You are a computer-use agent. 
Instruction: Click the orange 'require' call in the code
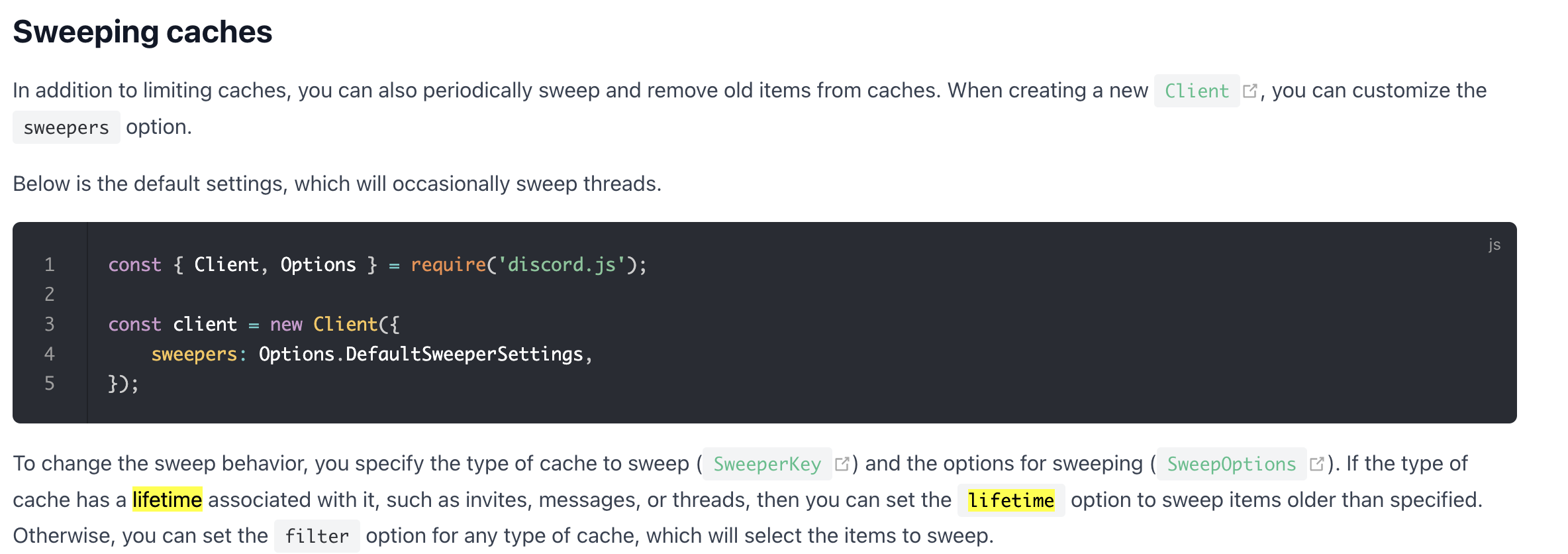point(448,264)
